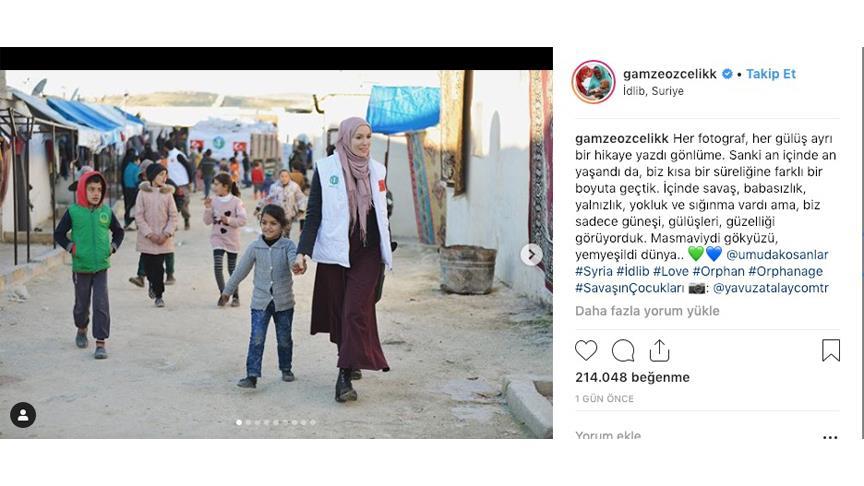Save the post with the bookmark icon
The width and height of the screenshot is (864, 486).
[830, 350]
